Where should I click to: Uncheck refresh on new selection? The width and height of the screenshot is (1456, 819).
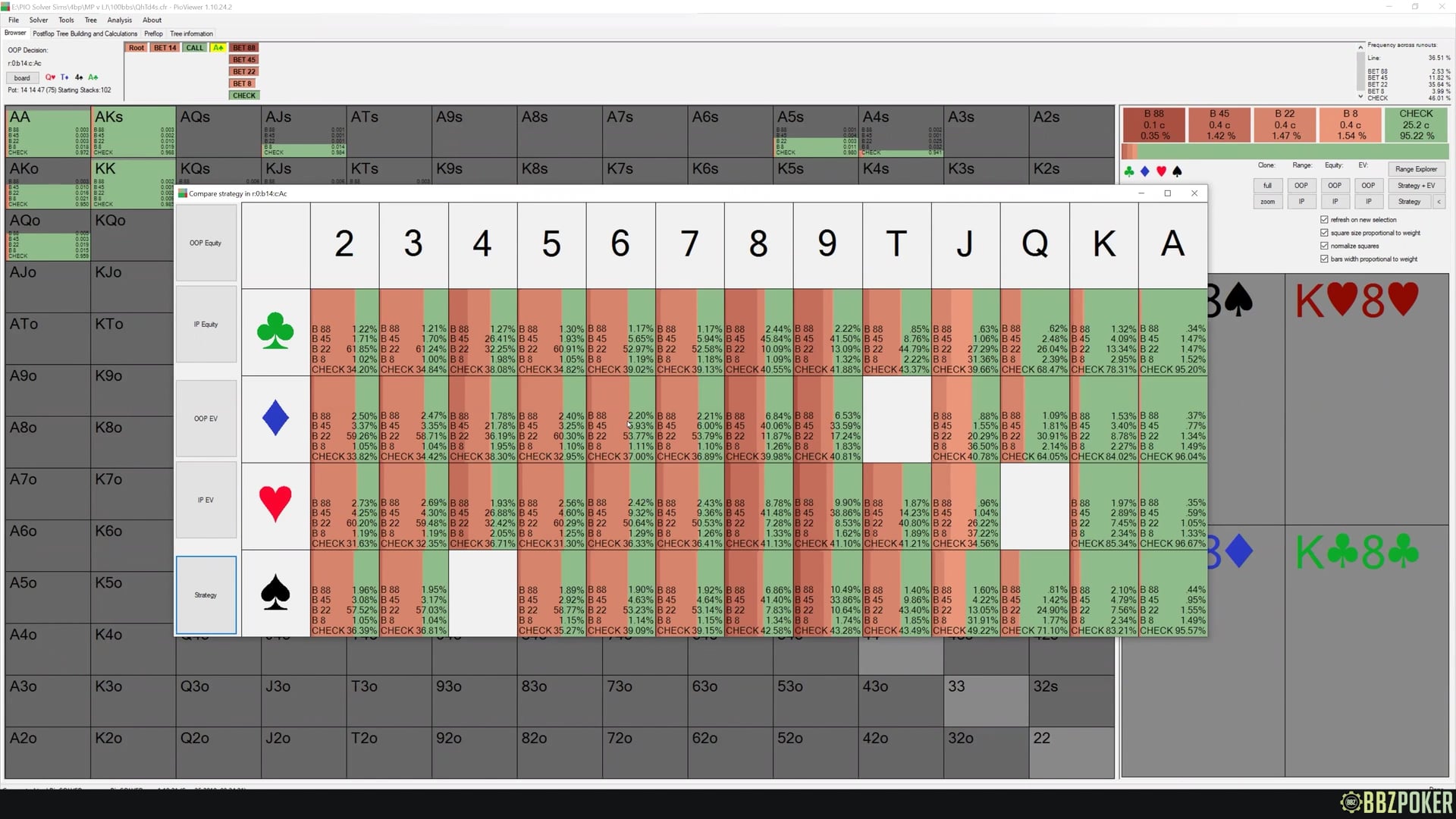(x=1324, y=220)
